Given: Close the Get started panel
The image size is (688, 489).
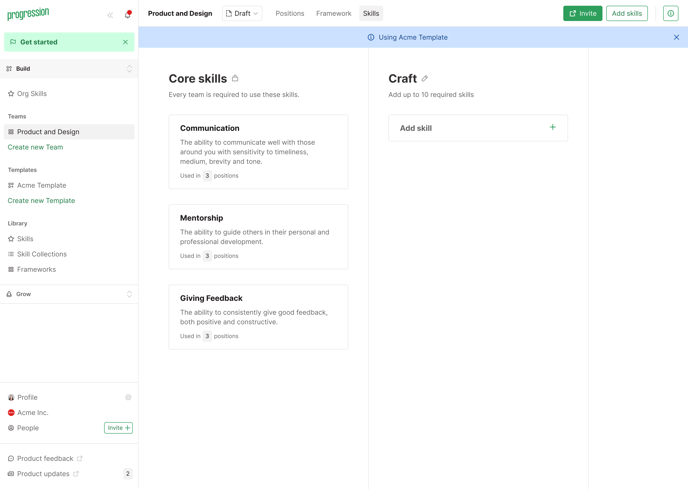Looking at the screenshot, I should coord(125,42).
